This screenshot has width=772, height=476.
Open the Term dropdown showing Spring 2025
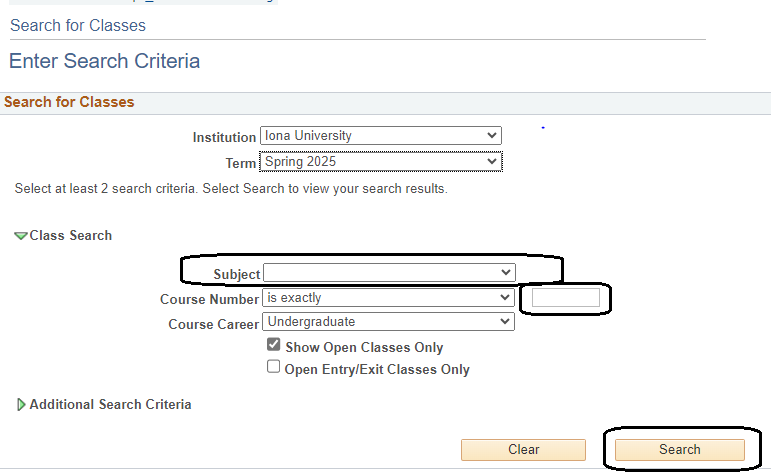tap(380, 161)
